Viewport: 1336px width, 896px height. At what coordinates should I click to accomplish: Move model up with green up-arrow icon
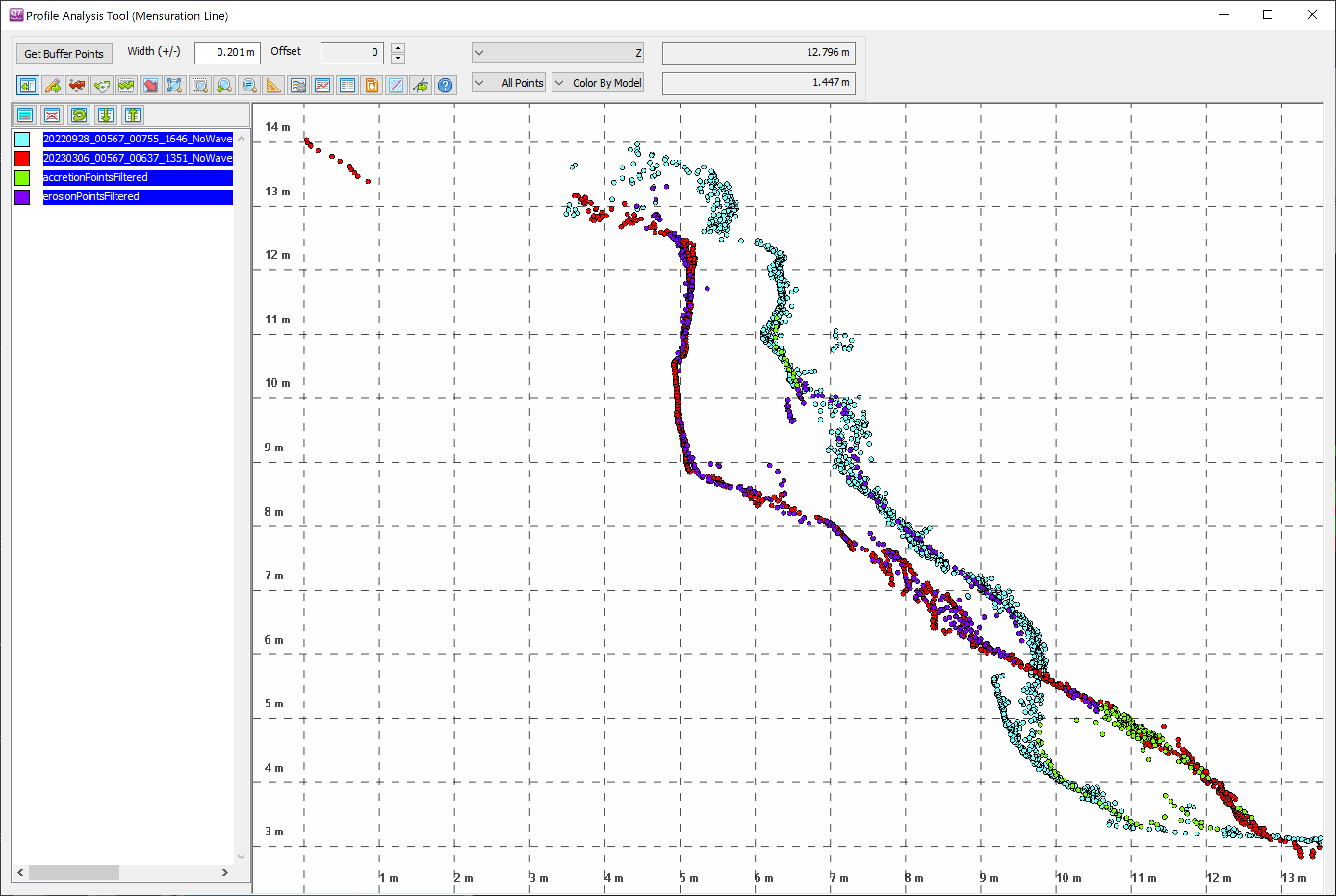tap(132, 115)
